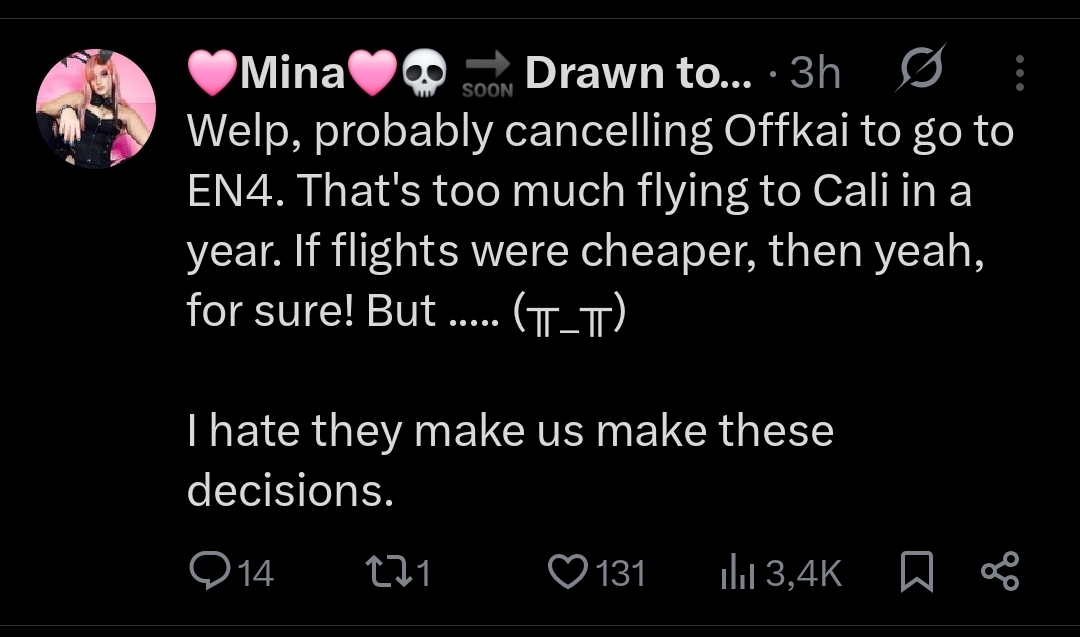Bookmark this post about cancelling Offkai
Screen dimensions: 1080x637
point(916,572)
